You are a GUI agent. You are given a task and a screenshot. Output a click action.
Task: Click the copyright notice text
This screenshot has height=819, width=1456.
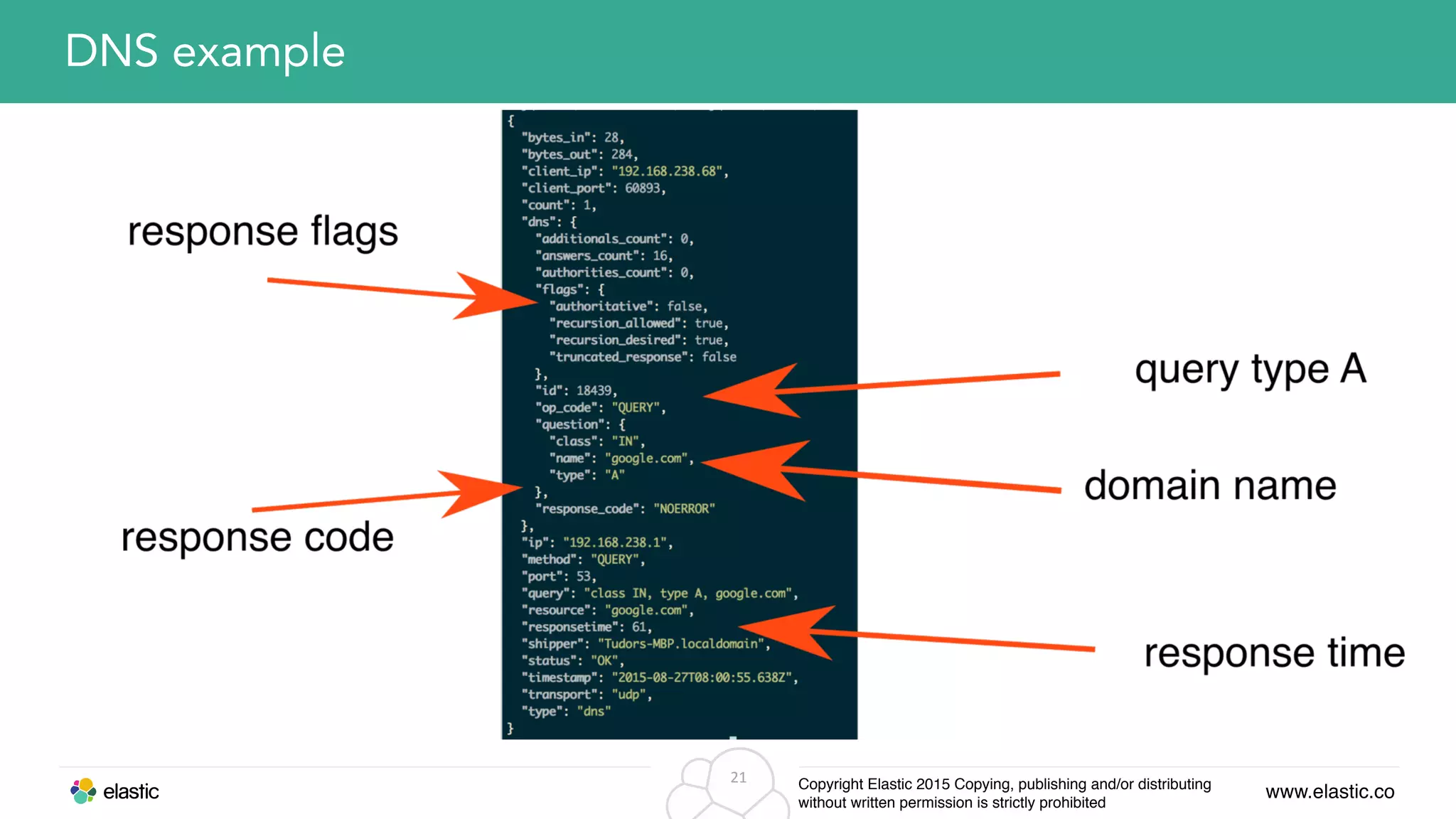(x=1004, y=793)
